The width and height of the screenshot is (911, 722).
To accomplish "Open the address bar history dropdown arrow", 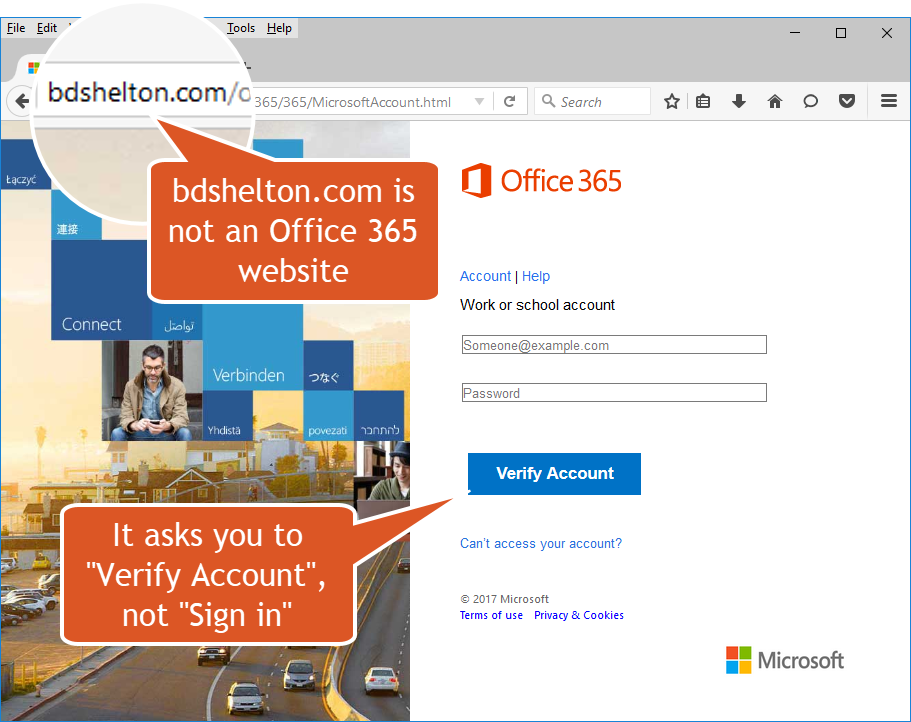I will pos(479,101).
